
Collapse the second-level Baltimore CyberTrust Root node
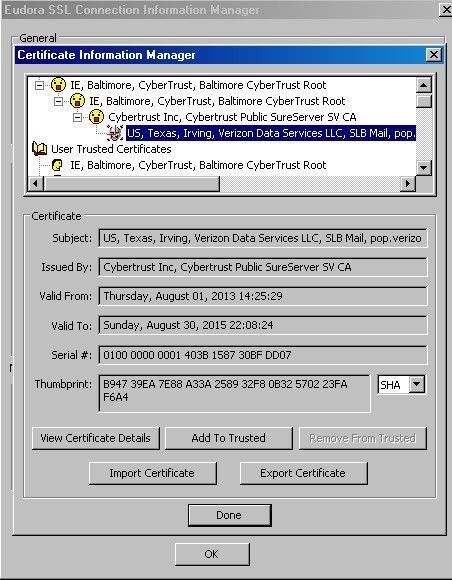(58, 101)
